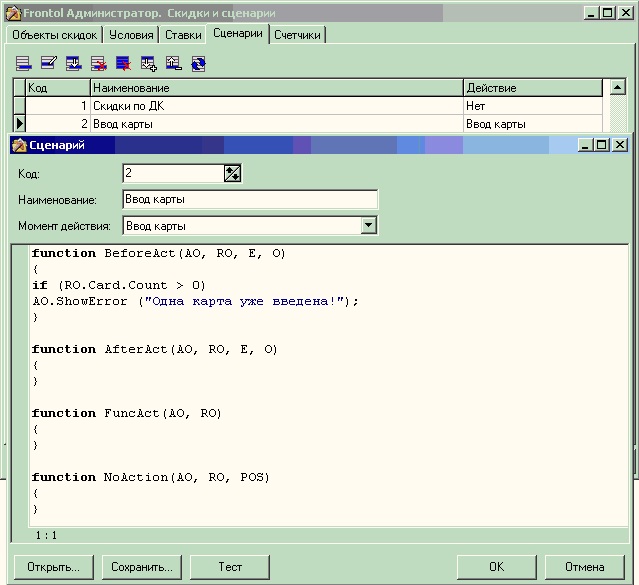Click the delete record red-cross icon

tap(99, 63)
